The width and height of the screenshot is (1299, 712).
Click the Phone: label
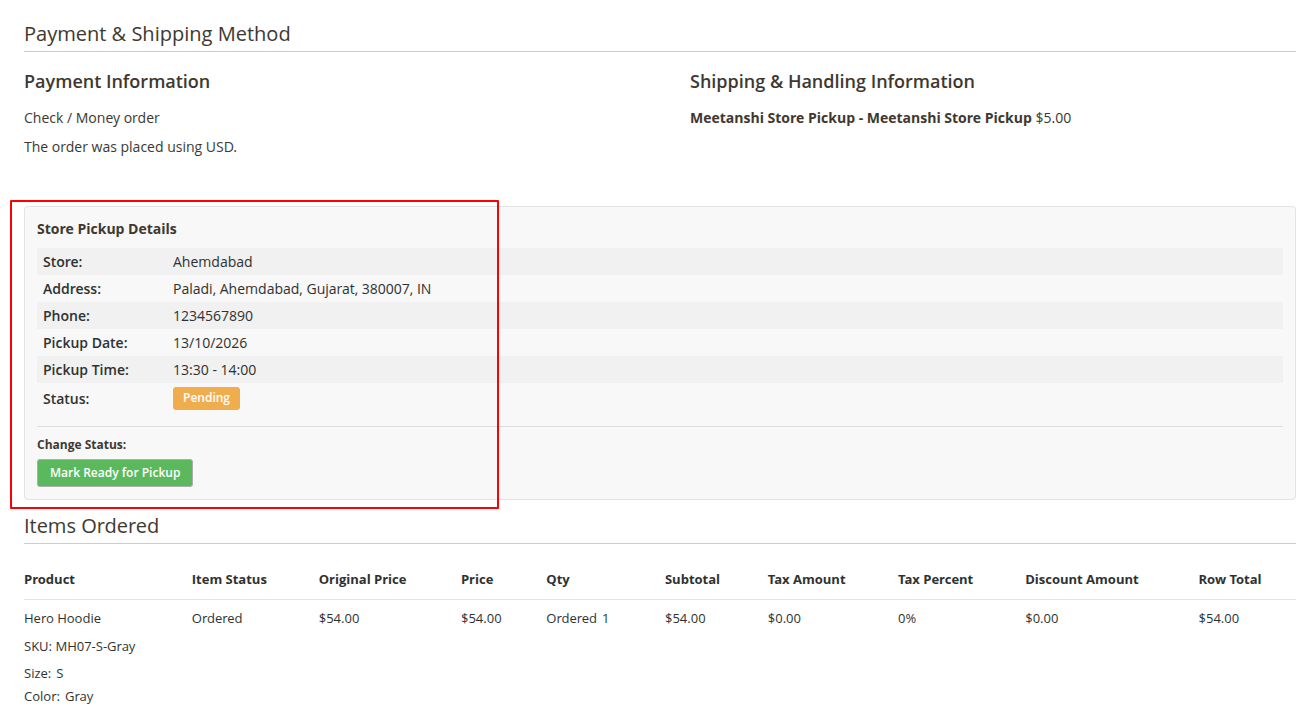pos(66,316)
